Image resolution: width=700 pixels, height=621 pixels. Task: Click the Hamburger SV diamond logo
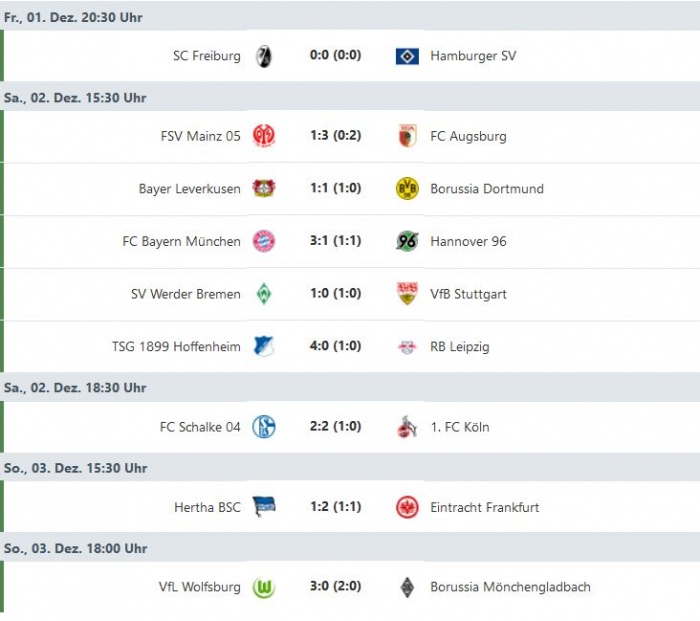point(407,56)
